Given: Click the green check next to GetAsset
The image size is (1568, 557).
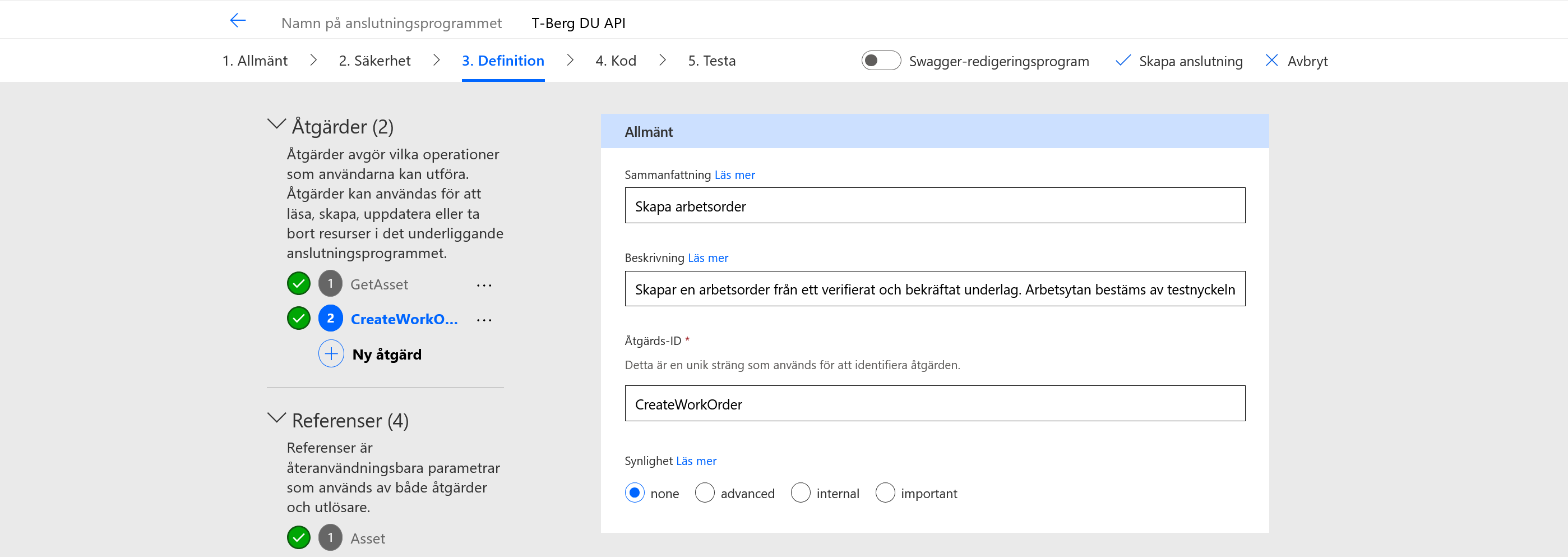Looking at the screenshot, I should click(298, 284).
